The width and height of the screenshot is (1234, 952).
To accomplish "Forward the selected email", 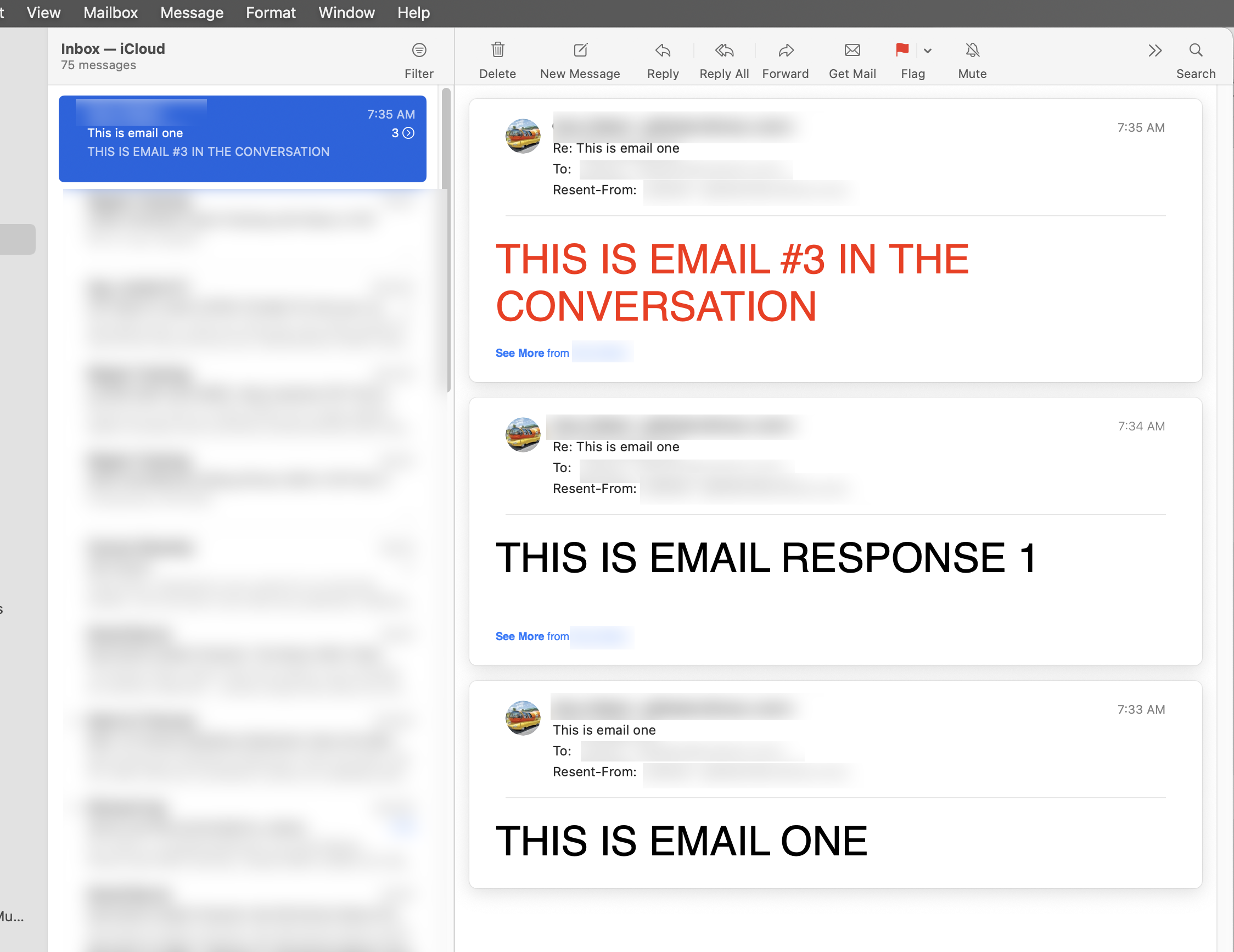I will click(786, 51).
